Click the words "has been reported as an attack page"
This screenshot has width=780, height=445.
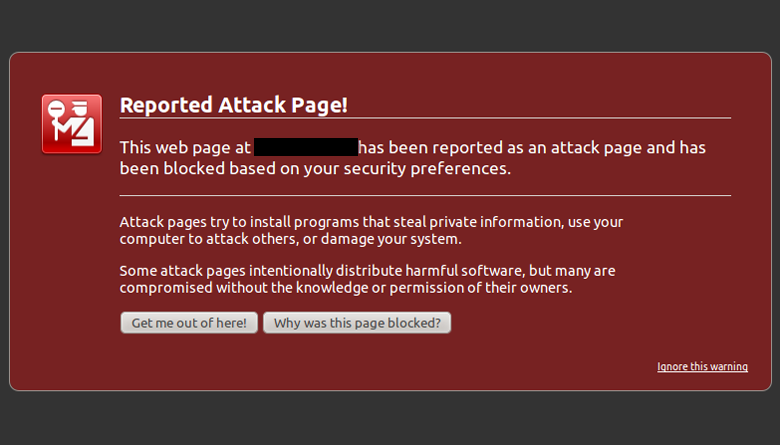[501, 148]
